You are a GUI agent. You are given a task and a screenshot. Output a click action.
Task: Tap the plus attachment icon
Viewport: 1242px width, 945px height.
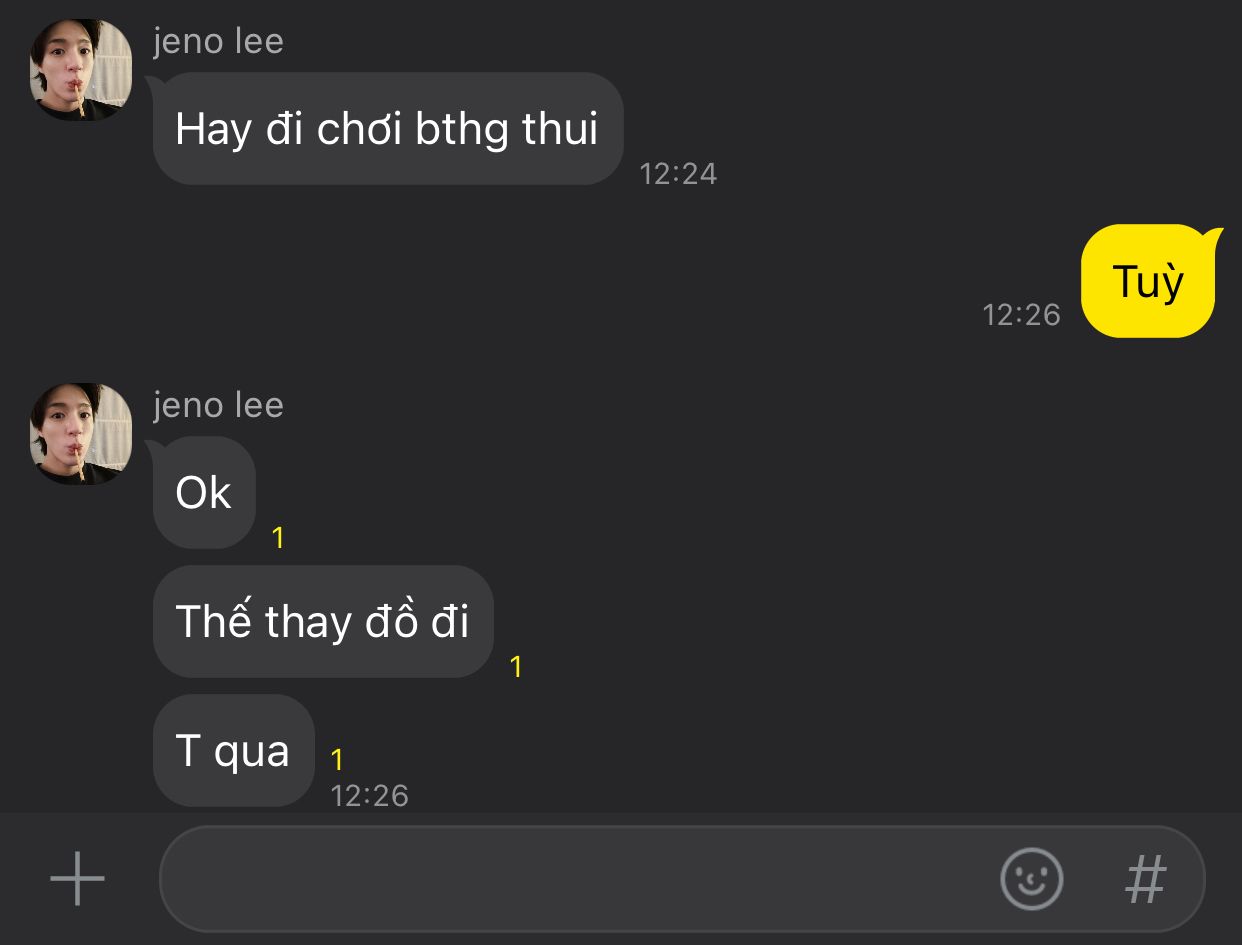coord(77,879)
